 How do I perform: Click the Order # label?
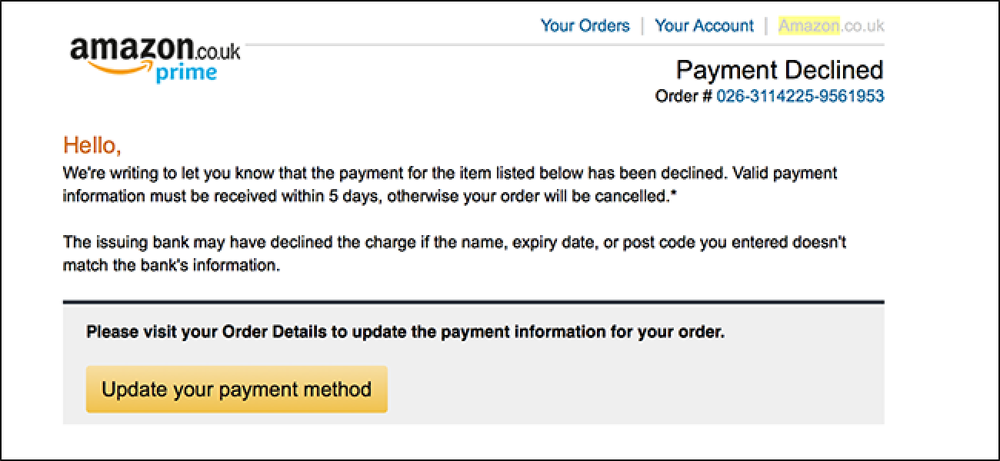point(684,96)
